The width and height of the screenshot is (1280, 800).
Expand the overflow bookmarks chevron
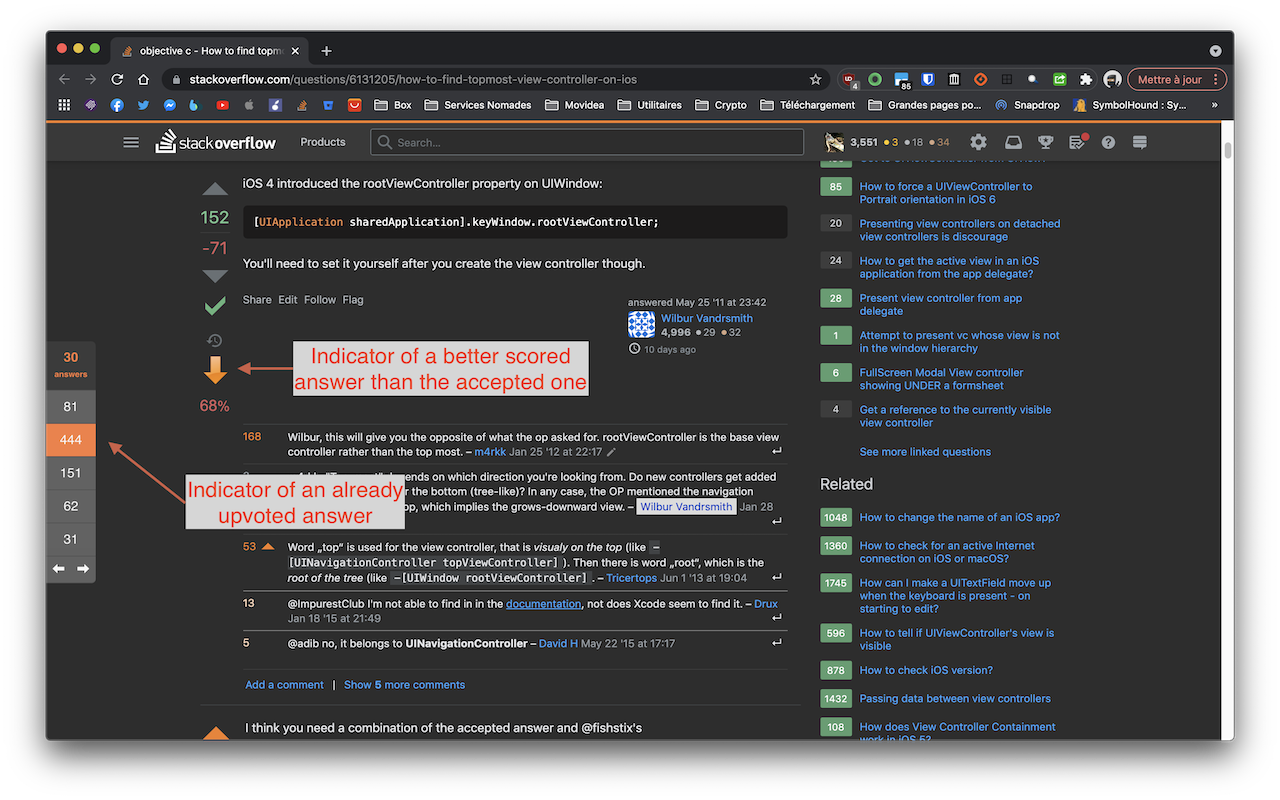(x=1215, y=104)
